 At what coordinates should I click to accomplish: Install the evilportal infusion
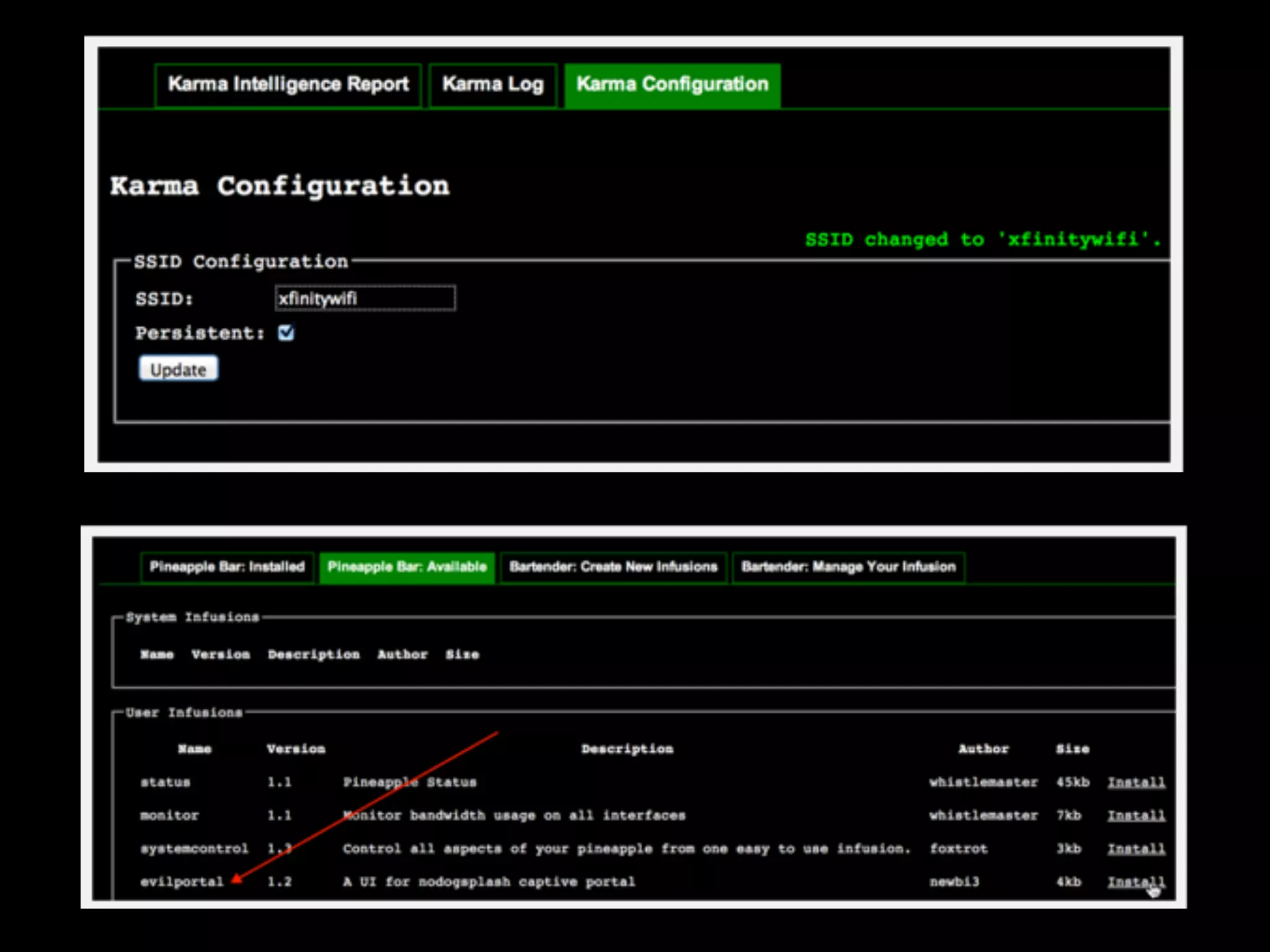[1136, 881]
